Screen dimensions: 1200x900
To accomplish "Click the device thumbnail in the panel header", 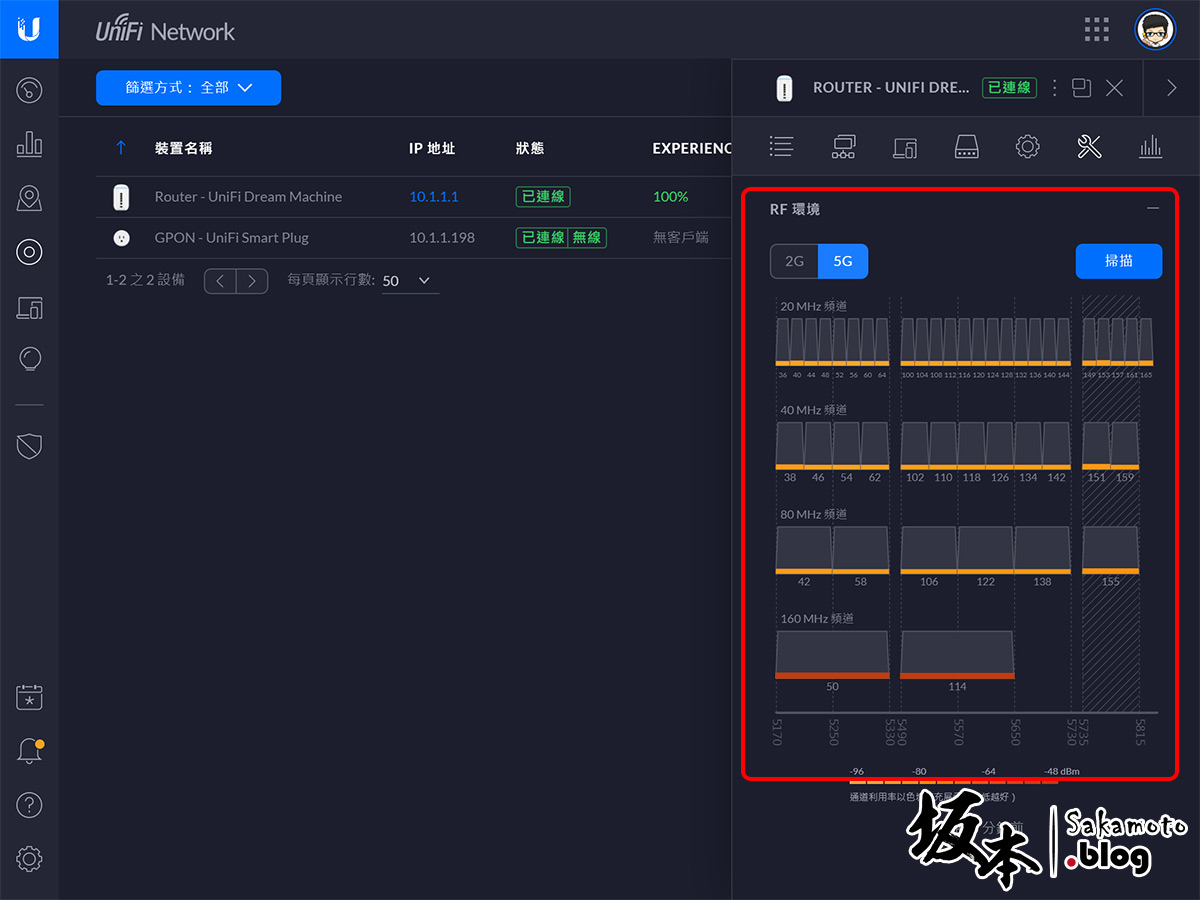I will click(x=784, y=88).
